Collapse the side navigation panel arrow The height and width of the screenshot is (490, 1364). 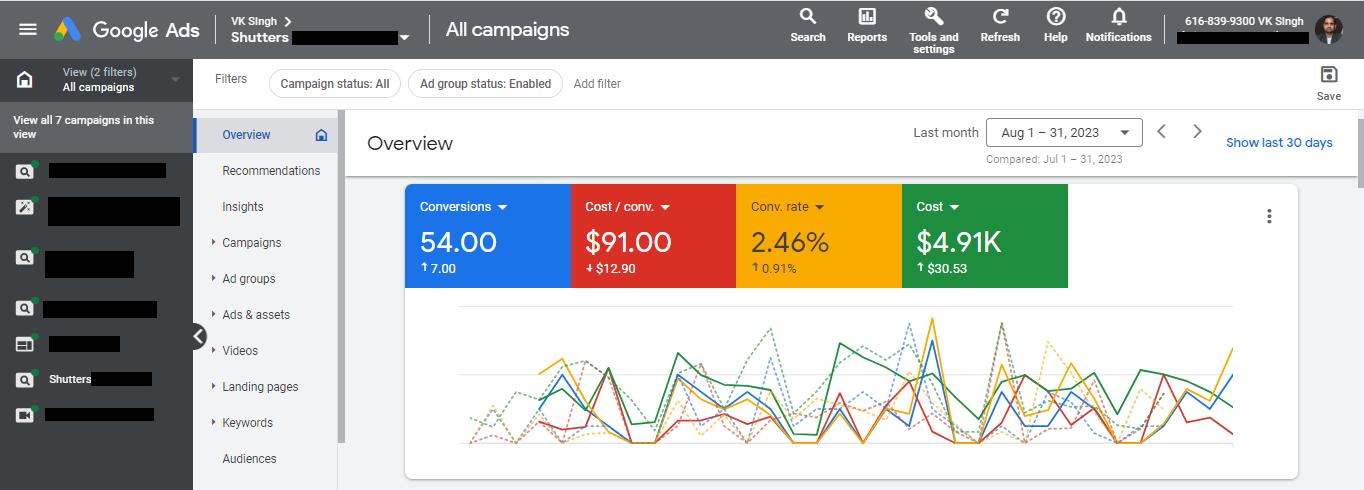tap(199, 337)
